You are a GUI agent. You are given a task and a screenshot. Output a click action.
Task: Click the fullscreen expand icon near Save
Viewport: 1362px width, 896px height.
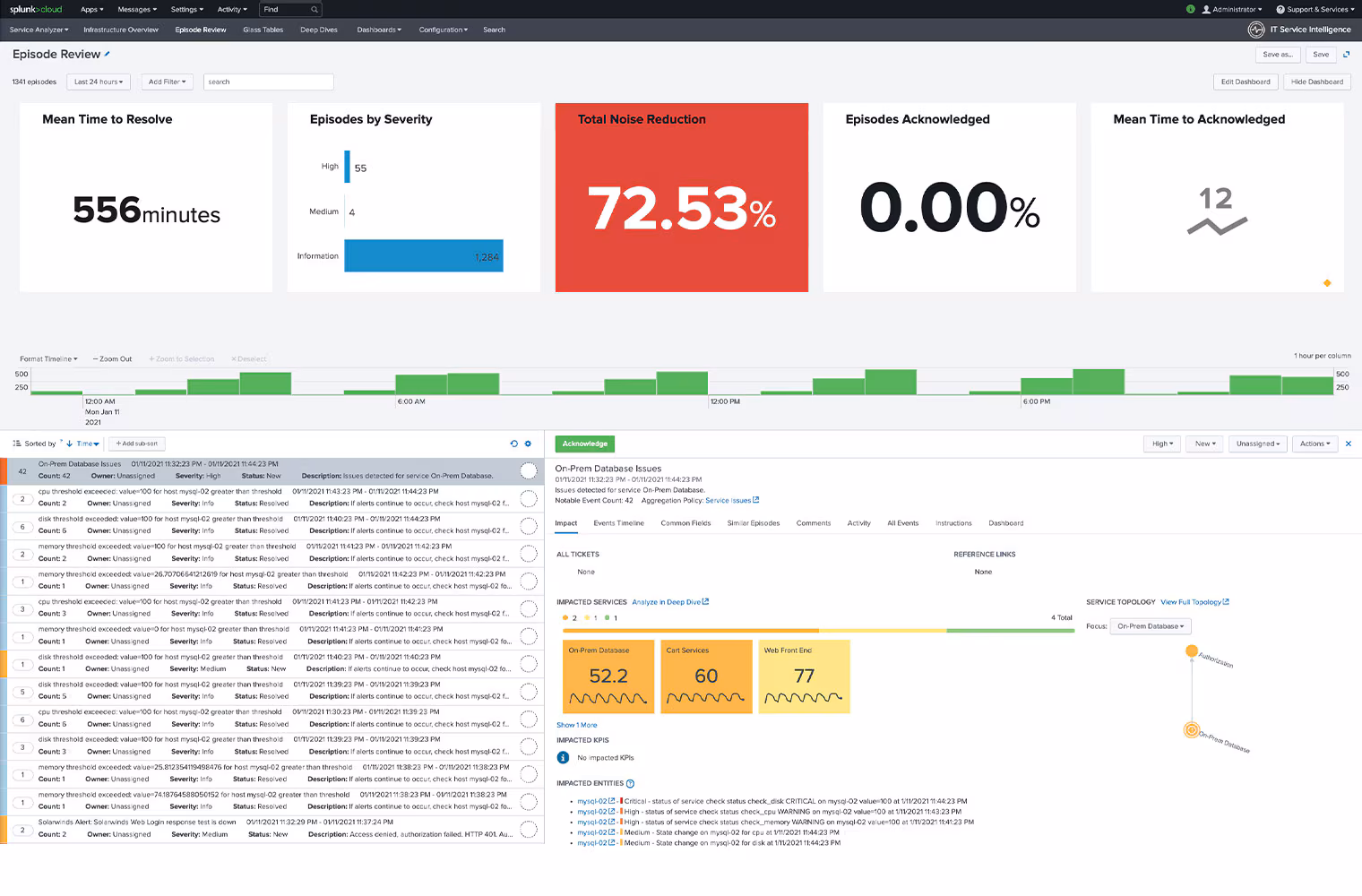pyautogui.click(x=1346, y=55)
